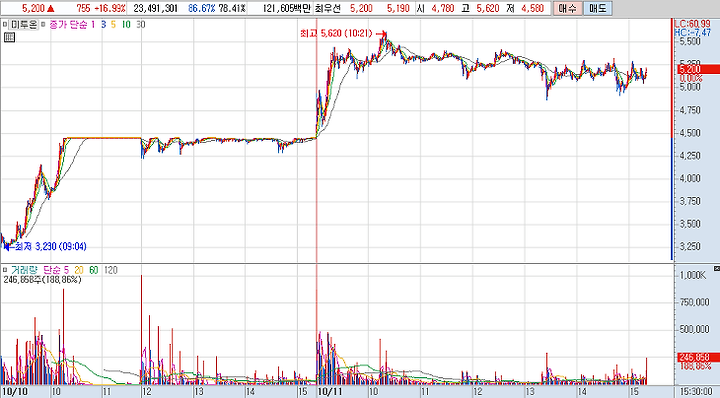Click the 최우선 best quote label
This screenshot has width=720, height=398.
pos(328,8)
